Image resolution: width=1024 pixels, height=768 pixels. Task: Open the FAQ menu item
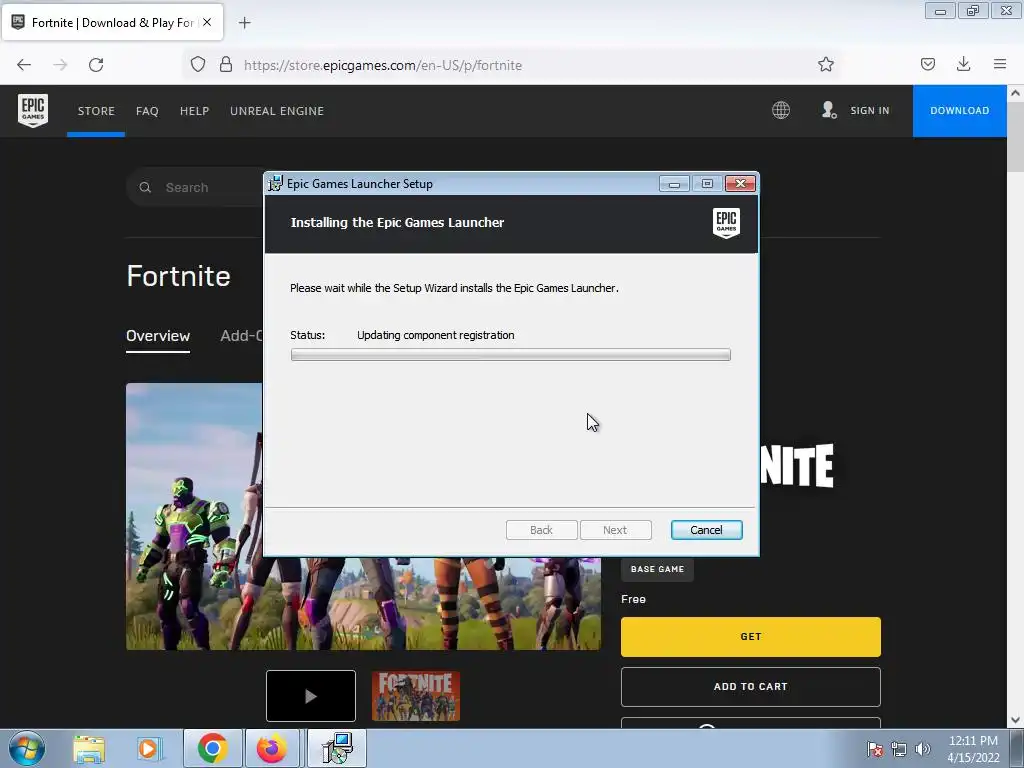pos(147,111)
